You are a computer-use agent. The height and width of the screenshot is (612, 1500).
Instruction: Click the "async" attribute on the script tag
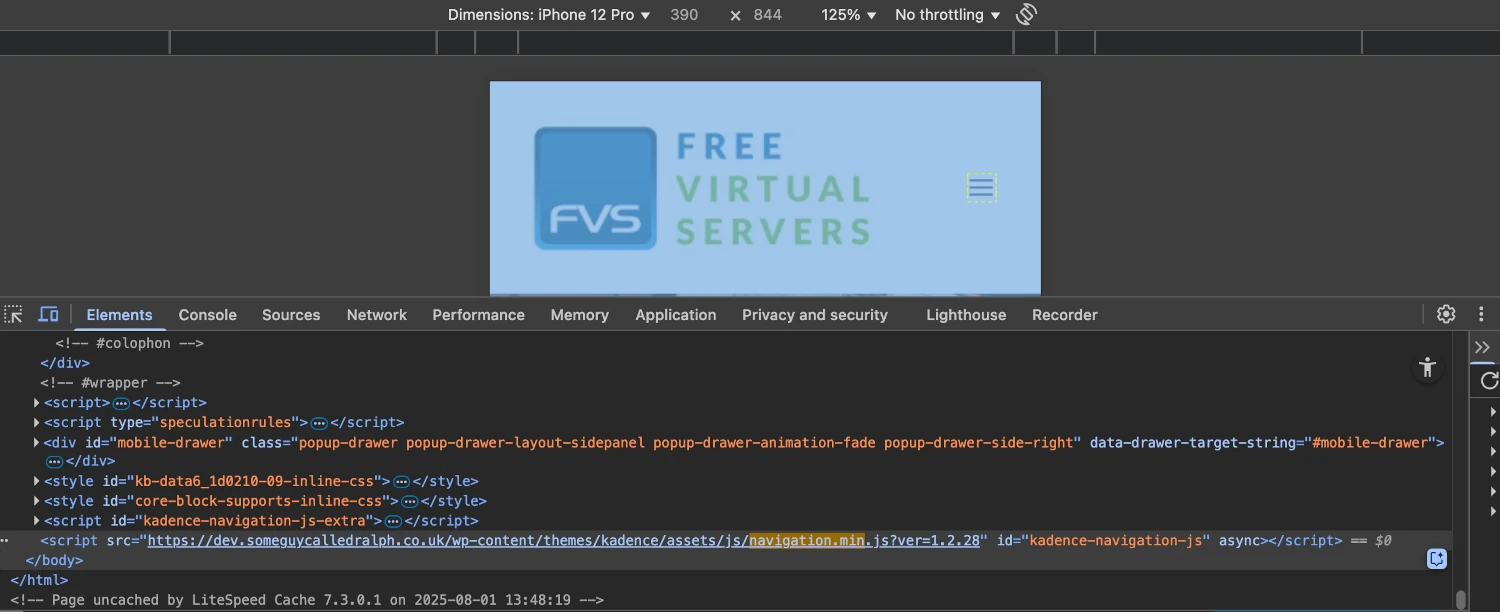pyautogui.click(x=1239, y=540)
